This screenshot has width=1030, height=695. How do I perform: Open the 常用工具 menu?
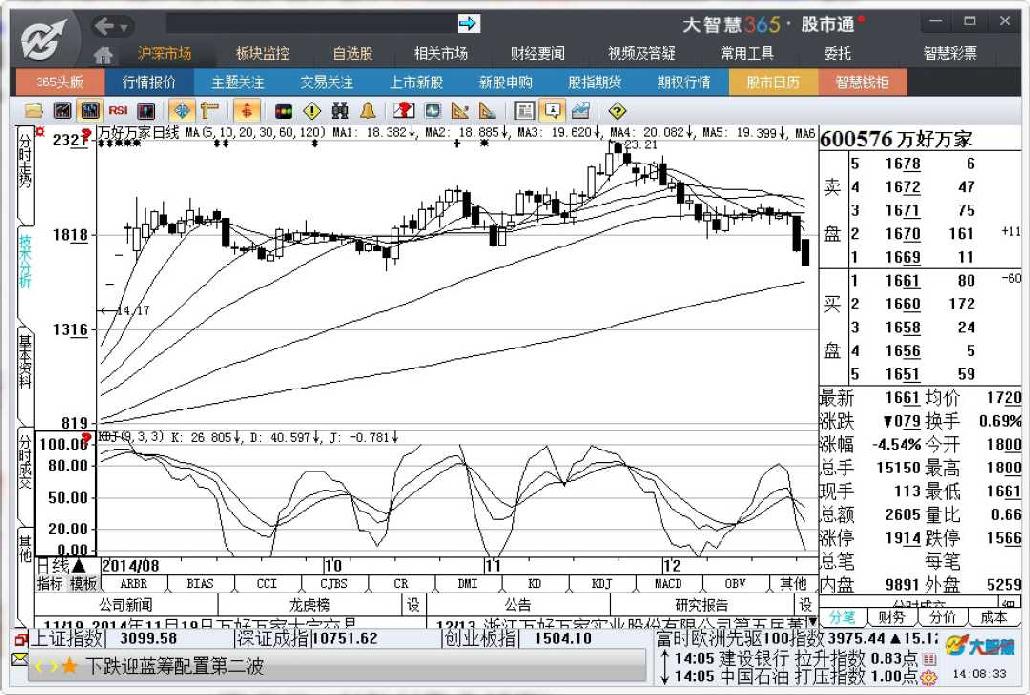[747, 53]
